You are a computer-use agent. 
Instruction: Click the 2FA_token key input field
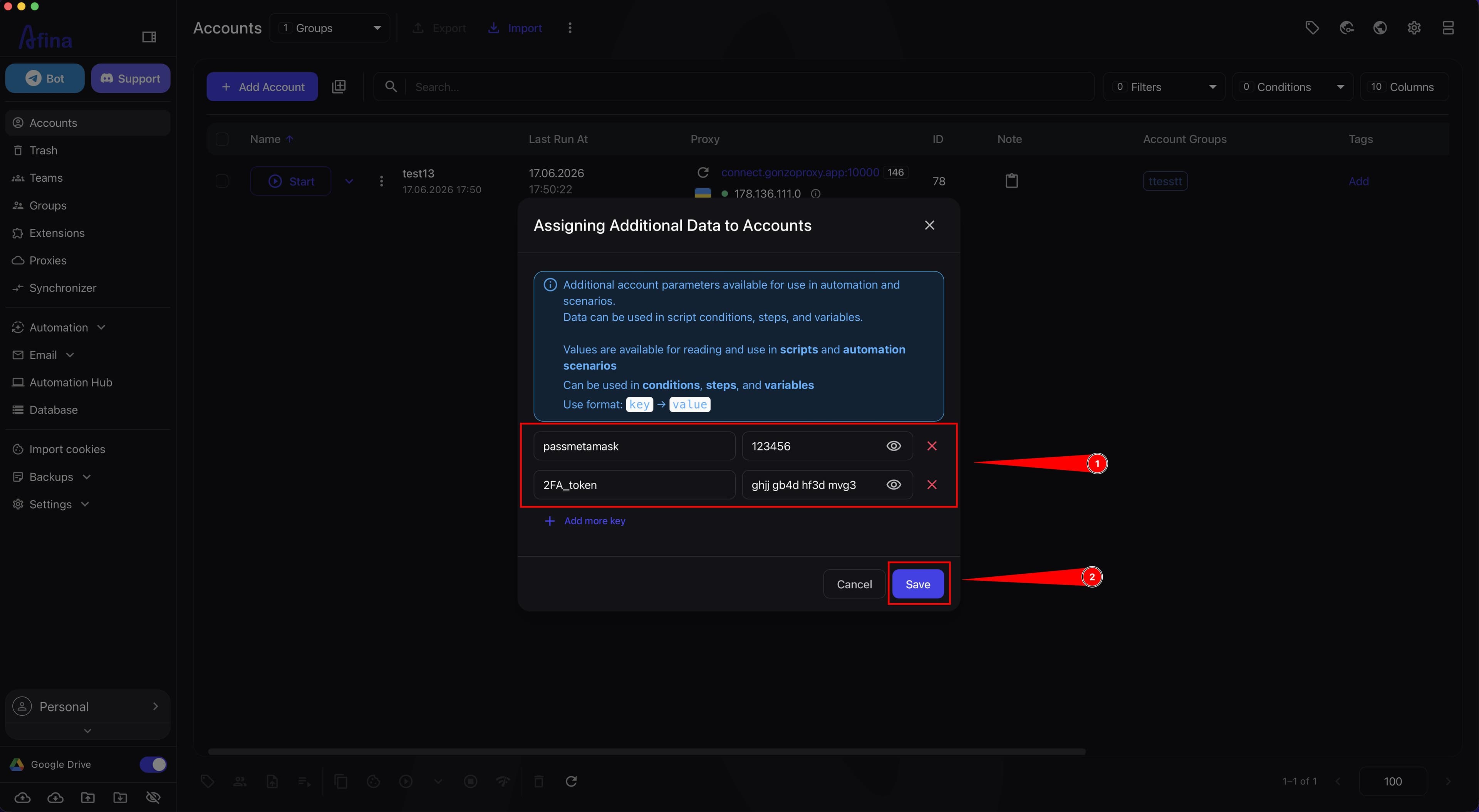click(x=634, y=485)
